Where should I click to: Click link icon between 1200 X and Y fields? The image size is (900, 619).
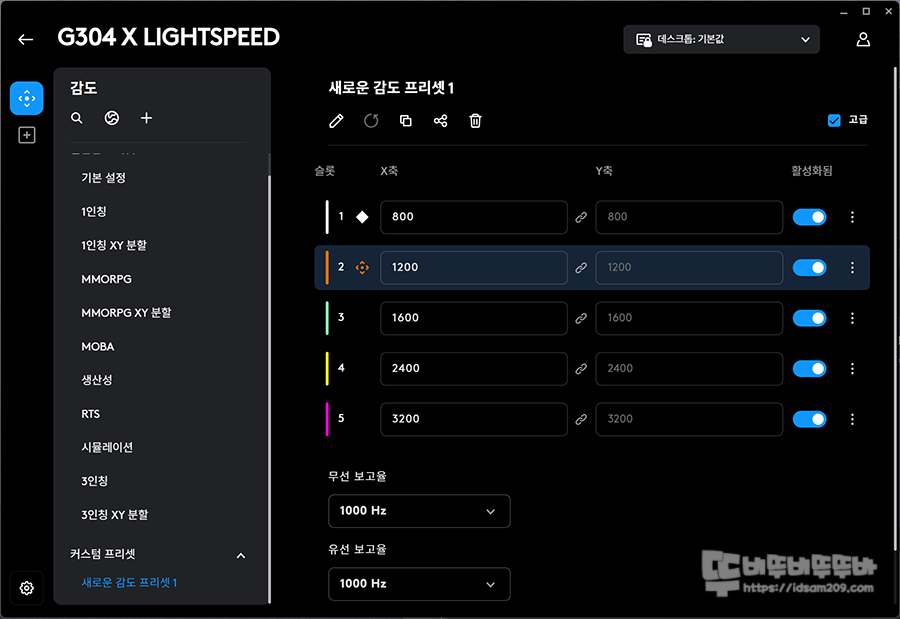point(581,268)
